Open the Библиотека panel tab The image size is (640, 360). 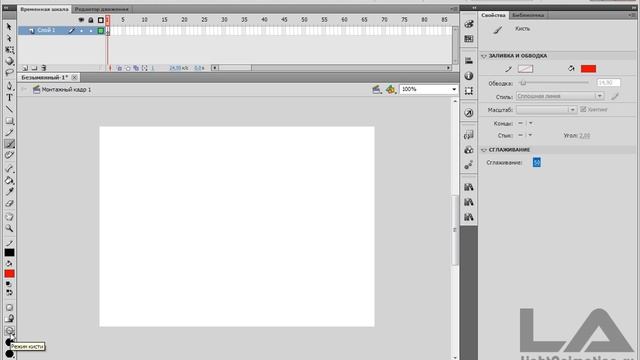click(x=528, y=15)
